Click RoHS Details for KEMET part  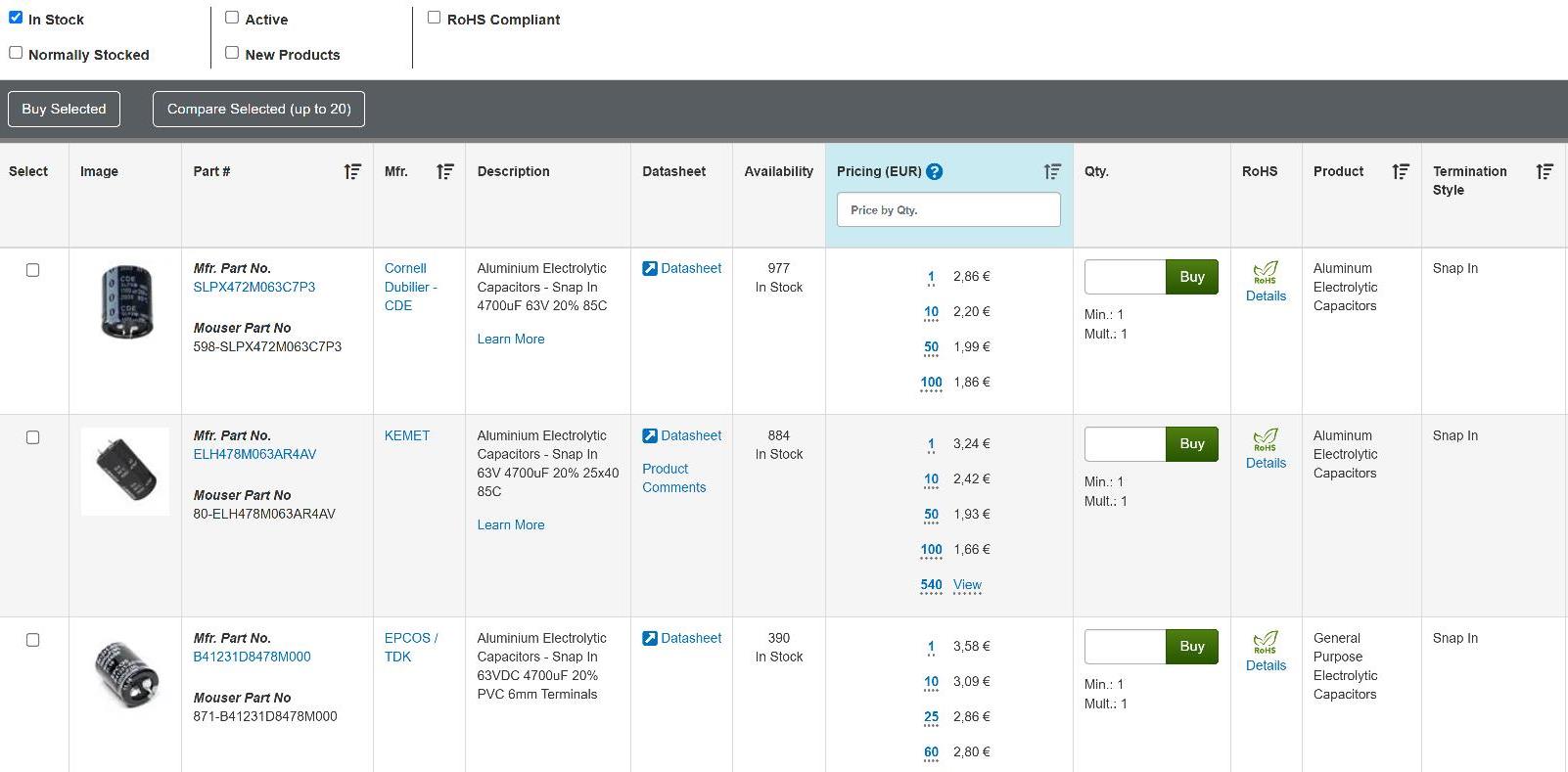click(x=1266, y=463)
